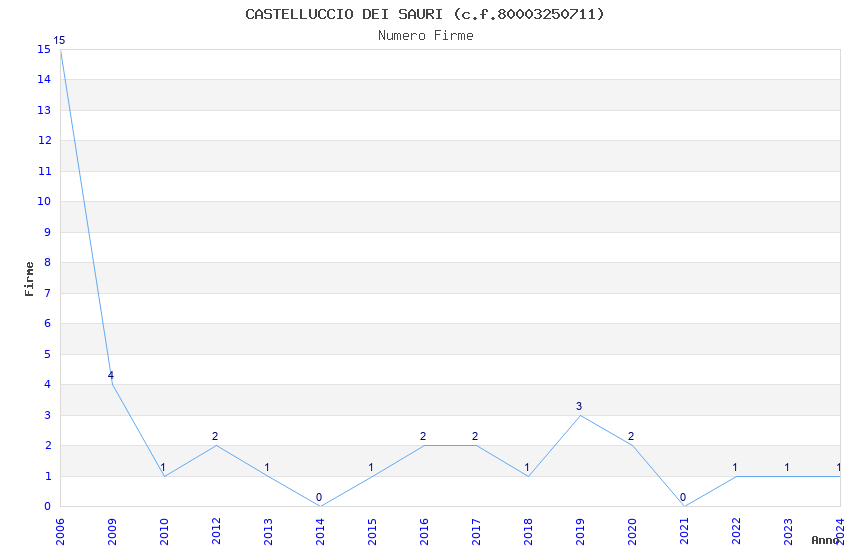Click the vertical 'Firme' axis title

point(29,279)
